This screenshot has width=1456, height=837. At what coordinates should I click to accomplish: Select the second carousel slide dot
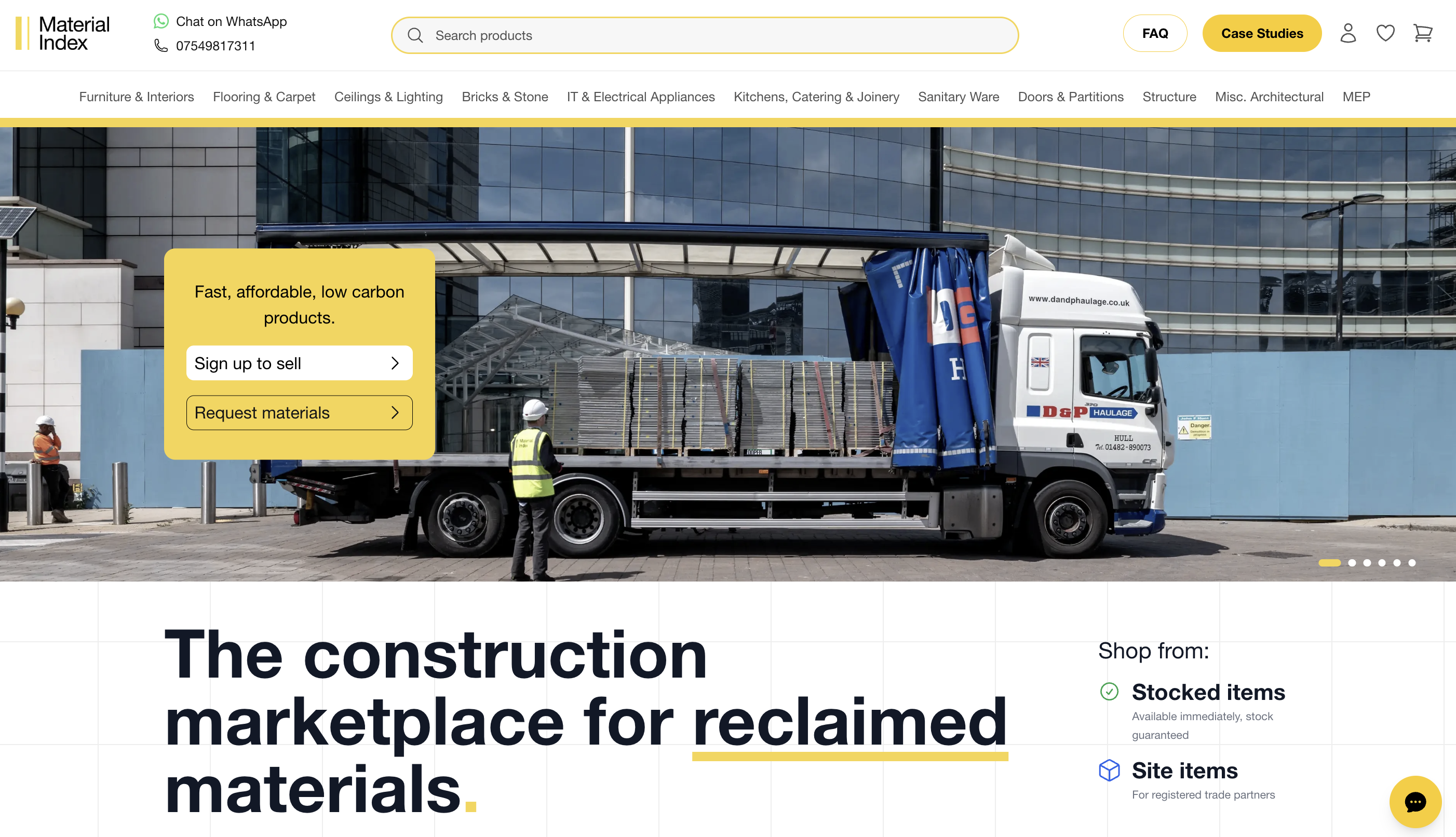point(1352,563)
